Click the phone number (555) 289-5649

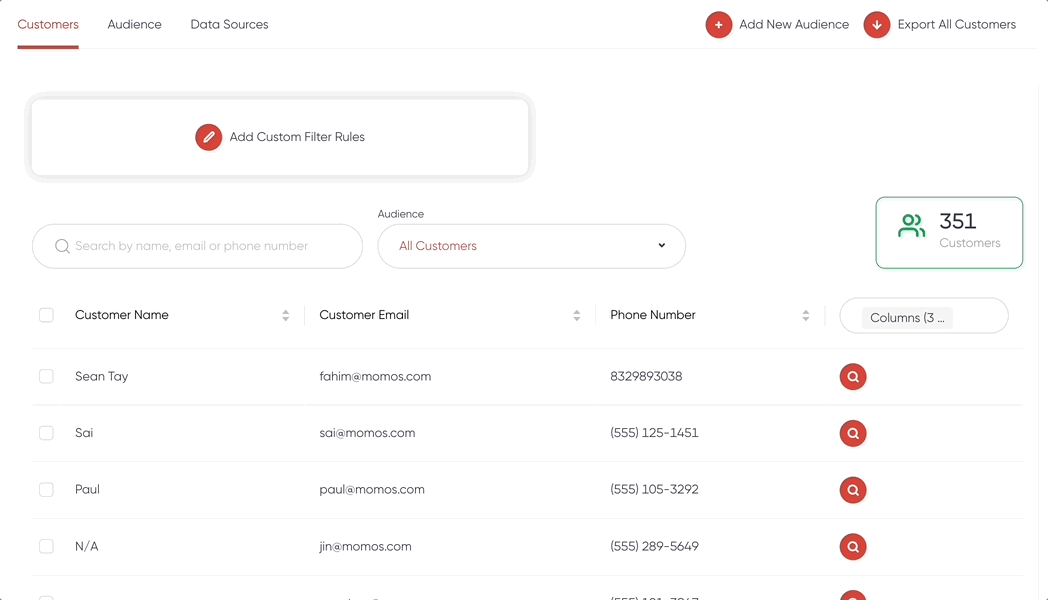coord(654,547)
